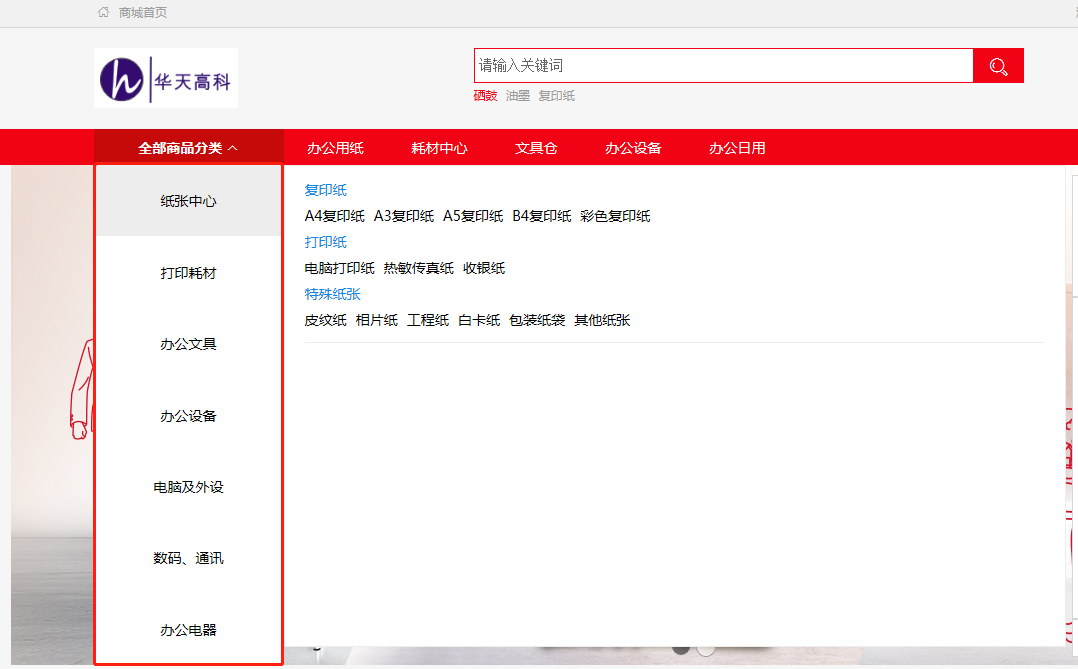Open the 办公日用 nav tab
The image size is (1078, 669).
[737, 148]
